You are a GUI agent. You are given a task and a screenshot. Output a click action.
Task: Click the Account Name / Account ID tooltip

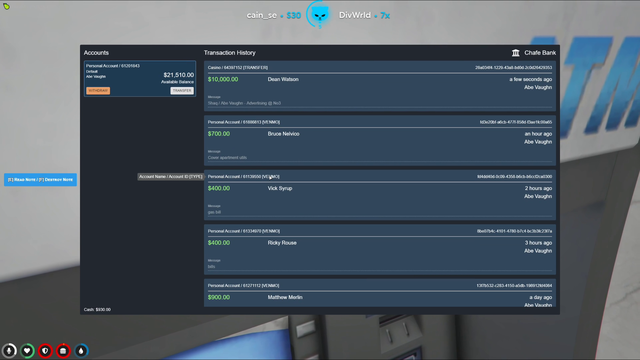pos(171,177)
